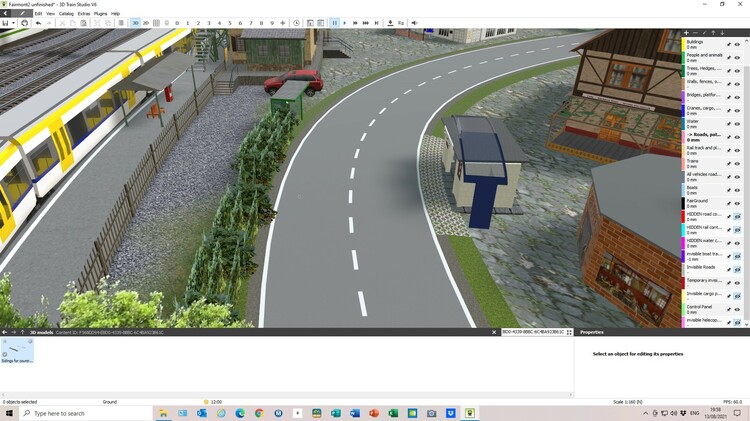Open the clock time settings icon
The image size is (750, 421).
(x=297, y=23)
